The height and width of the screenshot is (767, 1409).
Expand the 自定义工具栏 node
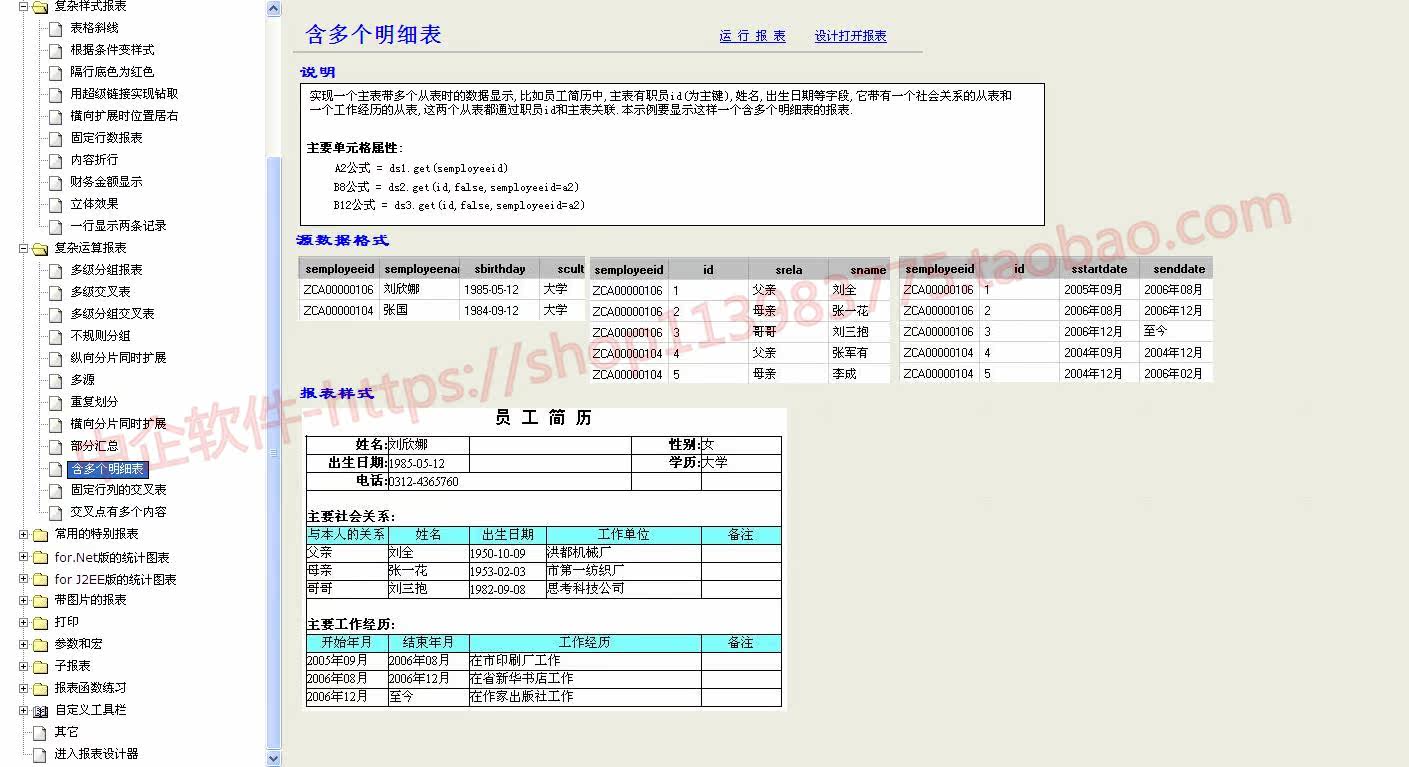(x=23, y=710)
